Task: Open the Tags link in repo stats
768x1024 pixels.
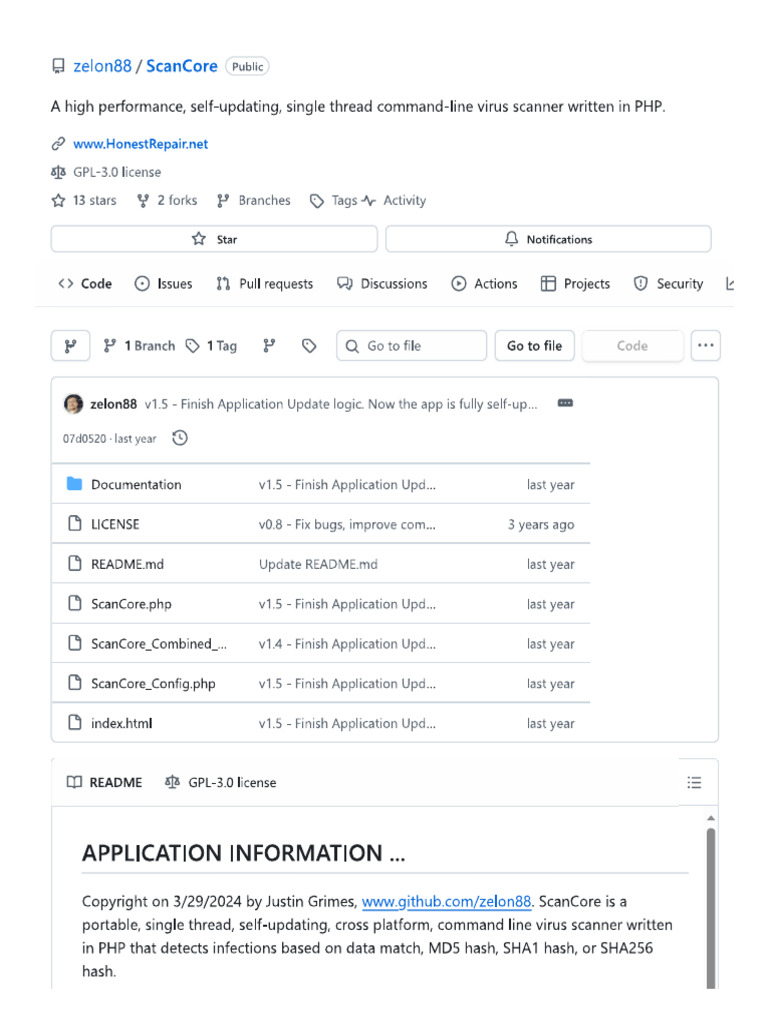Action: (334, 200)
